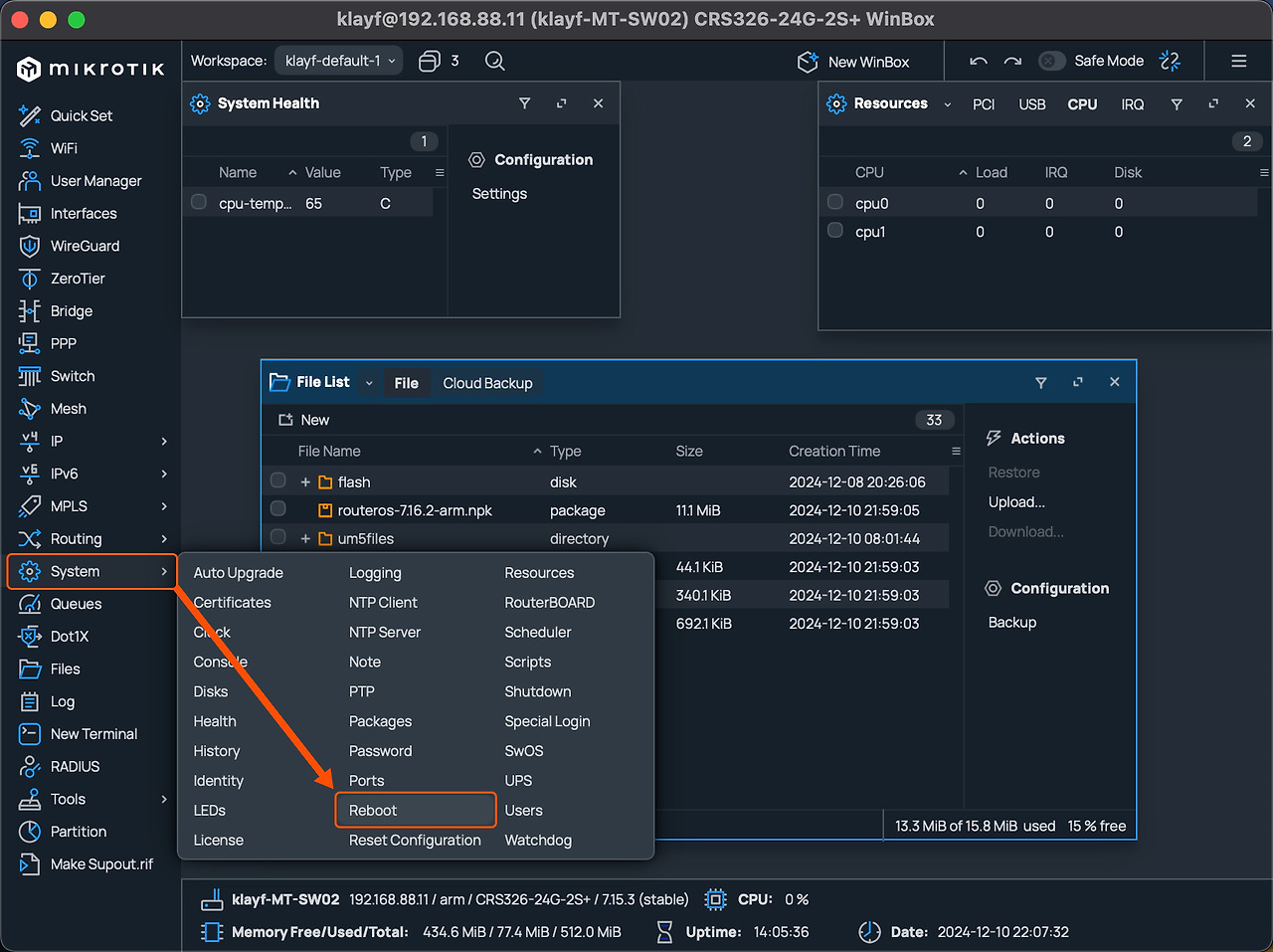Viewport: 1273px width, 952px height.
Task: Click the session icon next to Safe Mode
Action: (x=1171, y=61)
